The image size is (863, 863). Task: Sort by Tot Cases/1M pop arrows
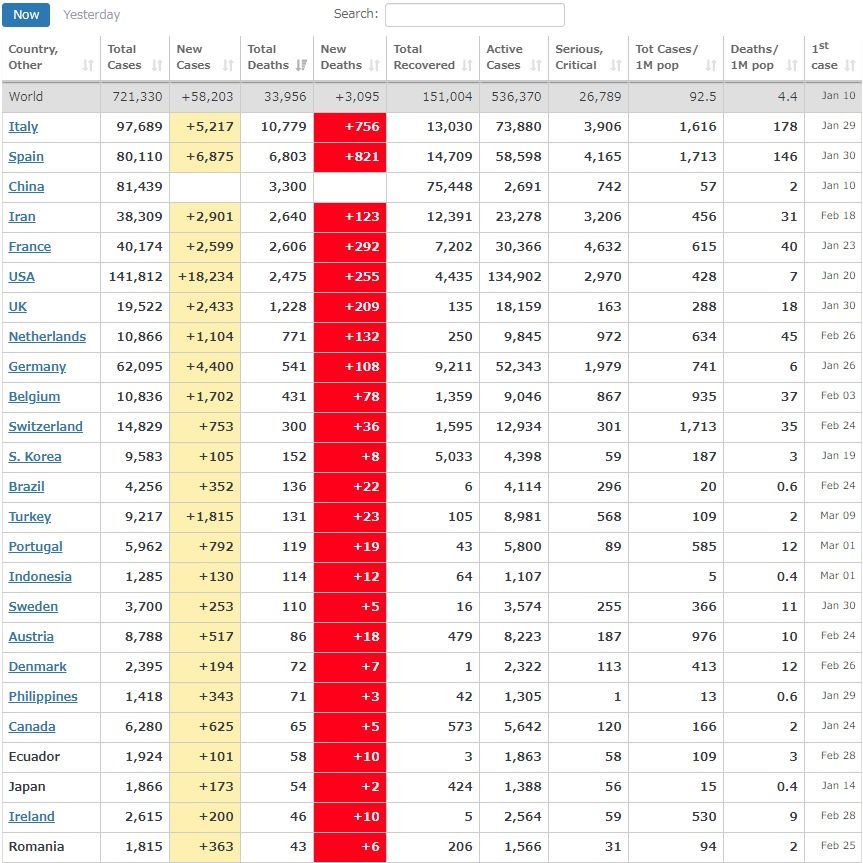tap(711, 66)
